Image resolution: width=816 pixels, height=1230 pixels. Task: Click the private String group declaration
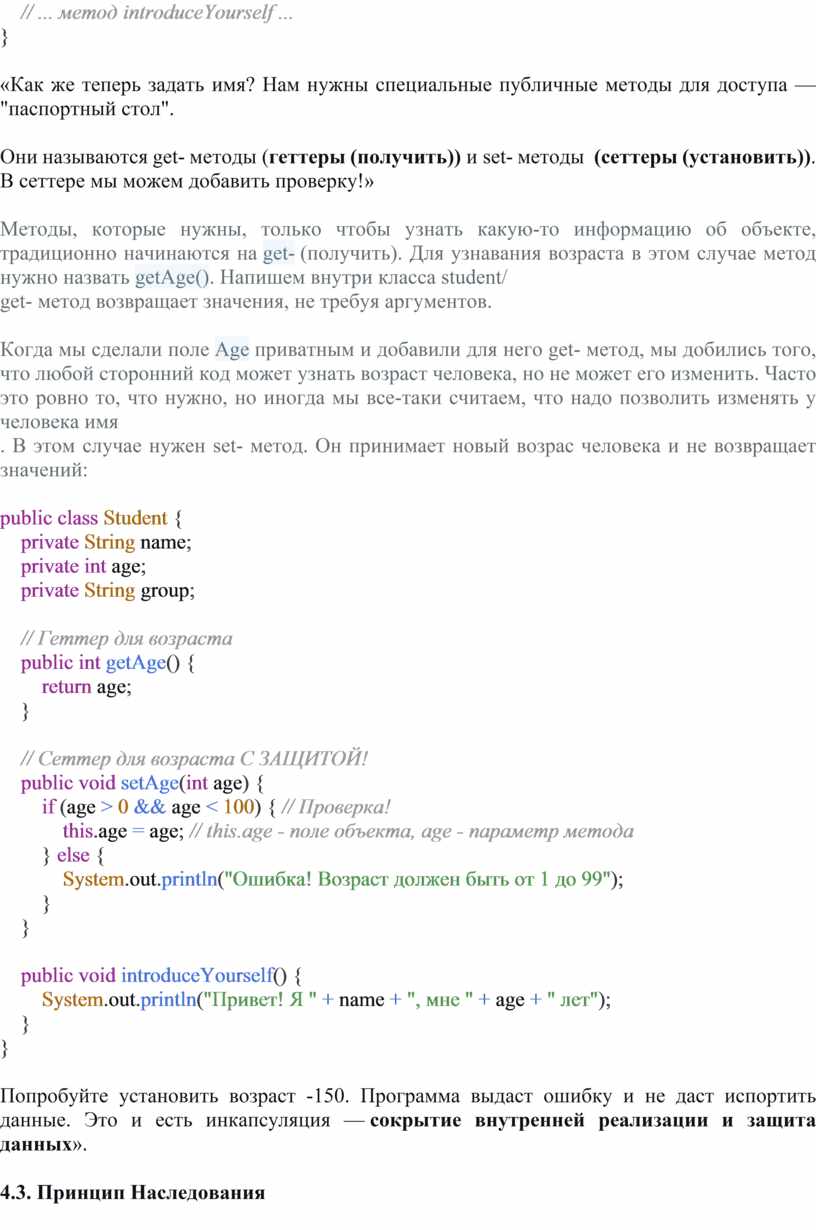pos(109,590)
